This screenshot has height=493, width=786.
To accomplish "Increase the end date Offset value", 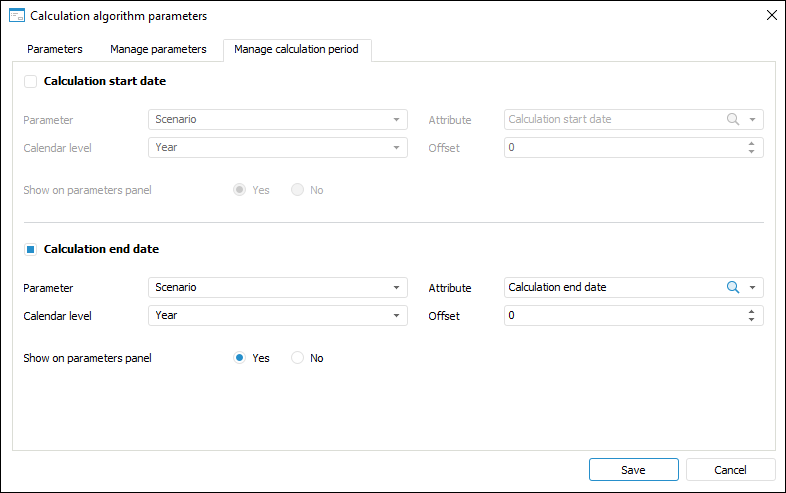I will tap(751, 311).
